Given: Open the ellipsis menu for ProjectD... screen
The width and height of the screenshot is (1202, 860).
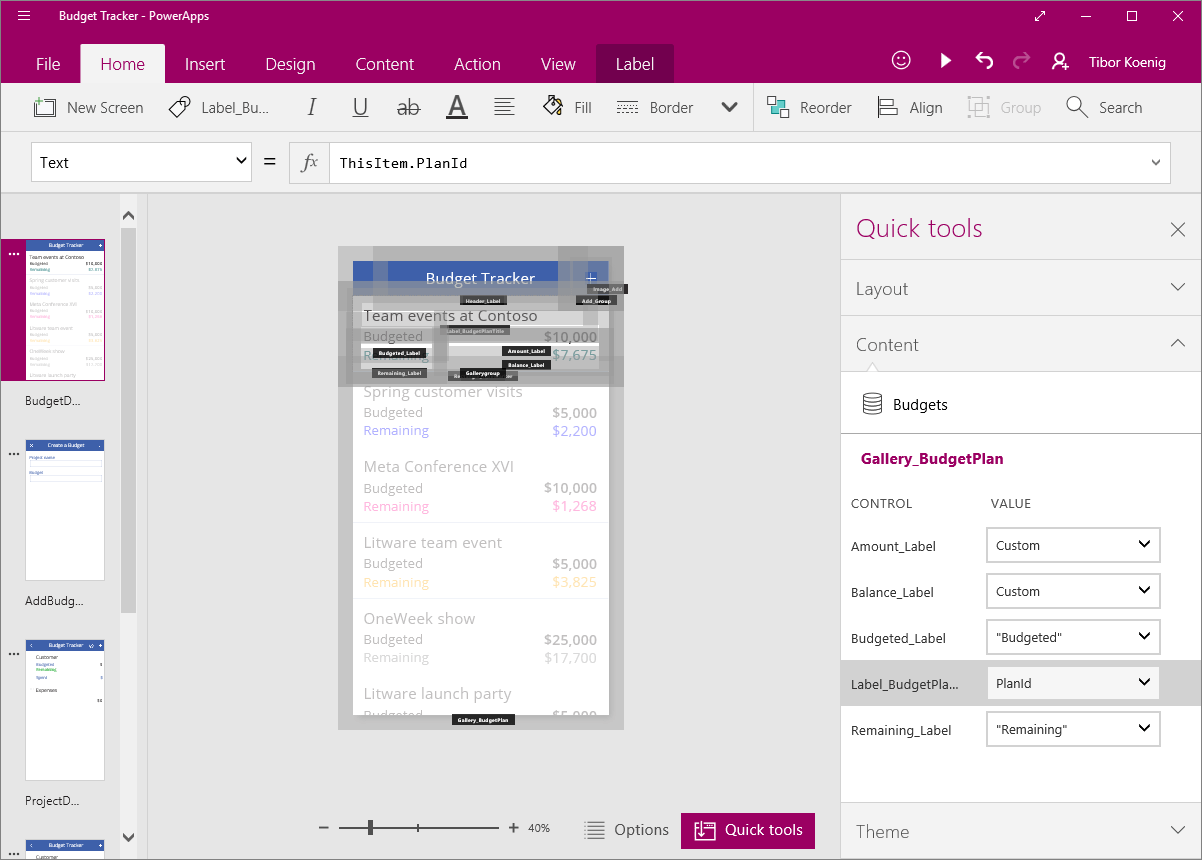Looking at the screenshot, I should pos(13,654).
